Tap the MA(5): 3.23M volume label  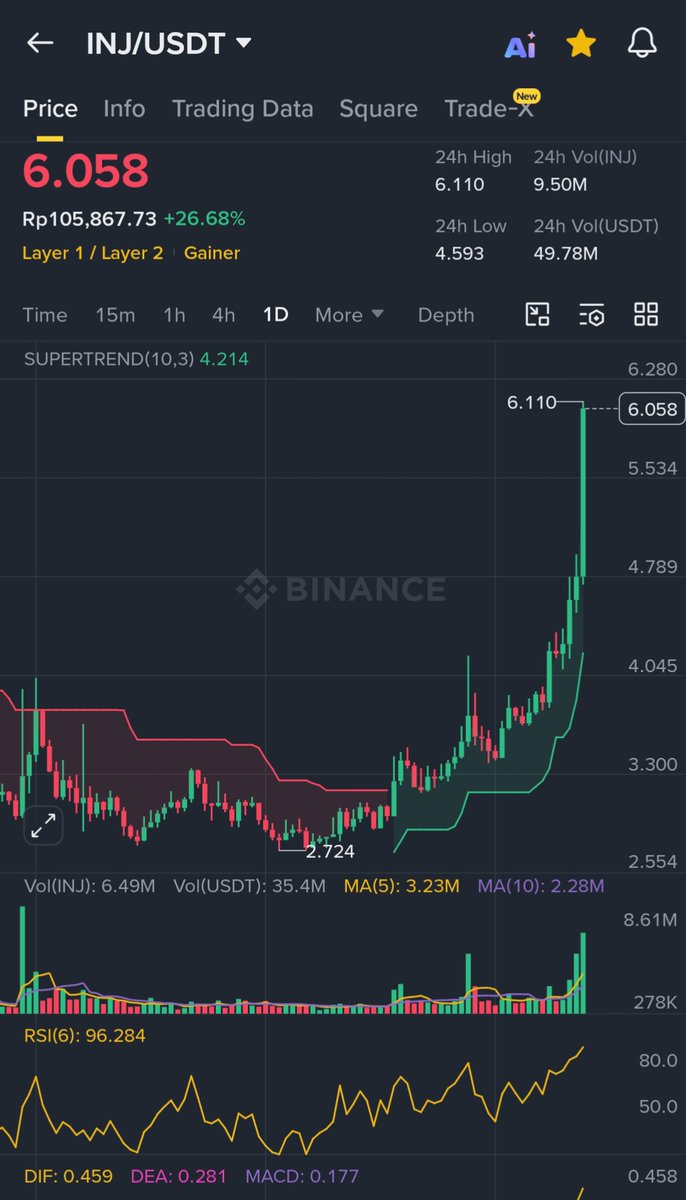click(402, 886)
